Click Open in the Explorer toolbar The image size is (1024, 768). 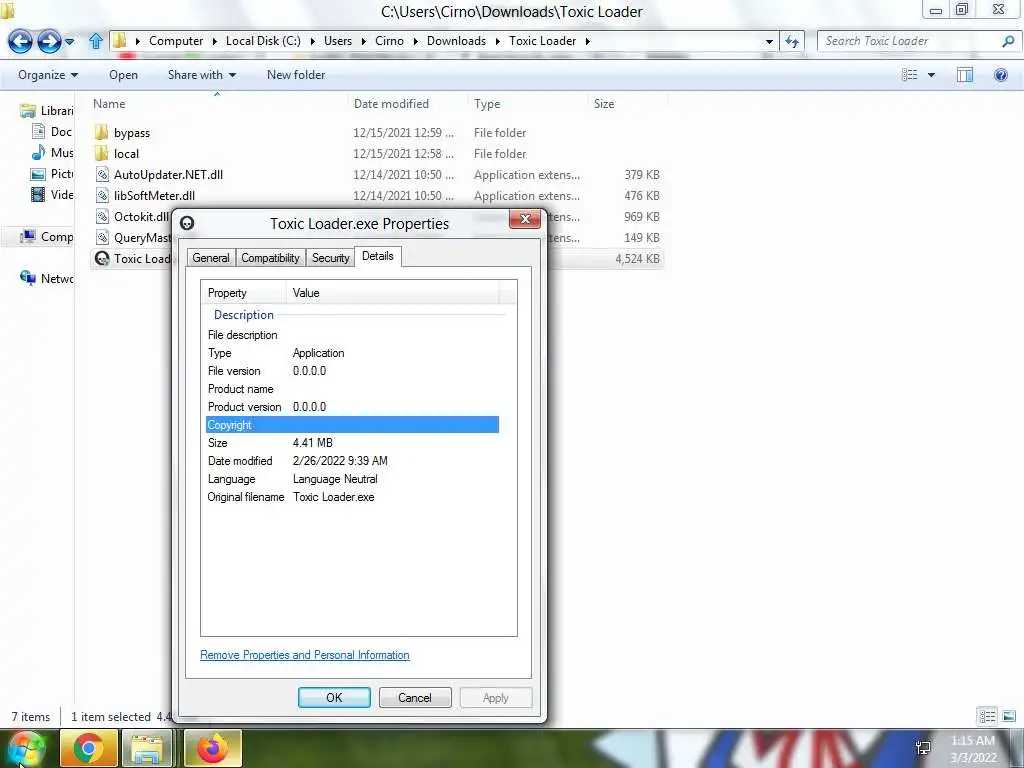tap(123, 75)
